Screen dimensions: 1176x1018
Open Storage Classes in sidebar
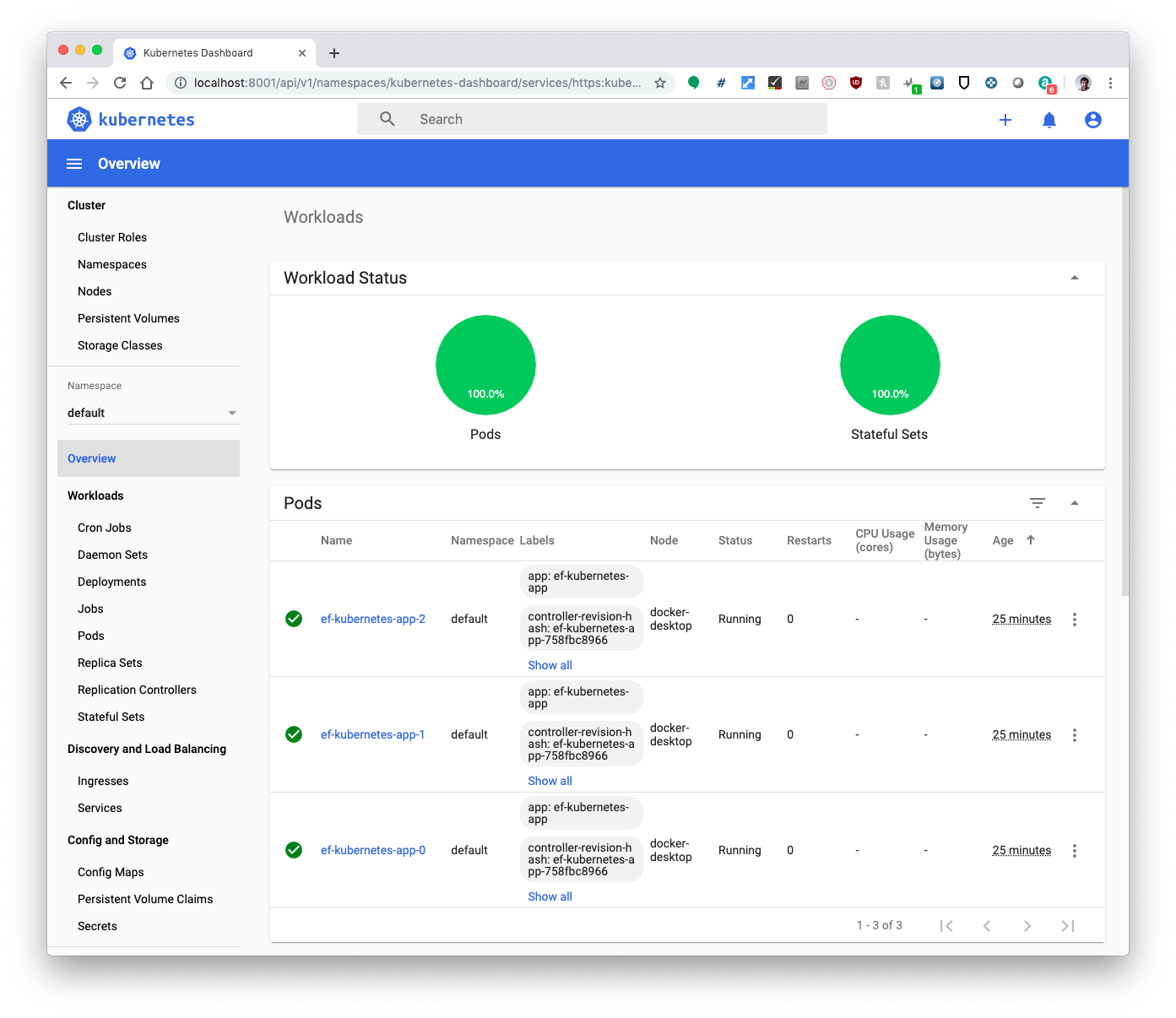[x=120, y=345]
